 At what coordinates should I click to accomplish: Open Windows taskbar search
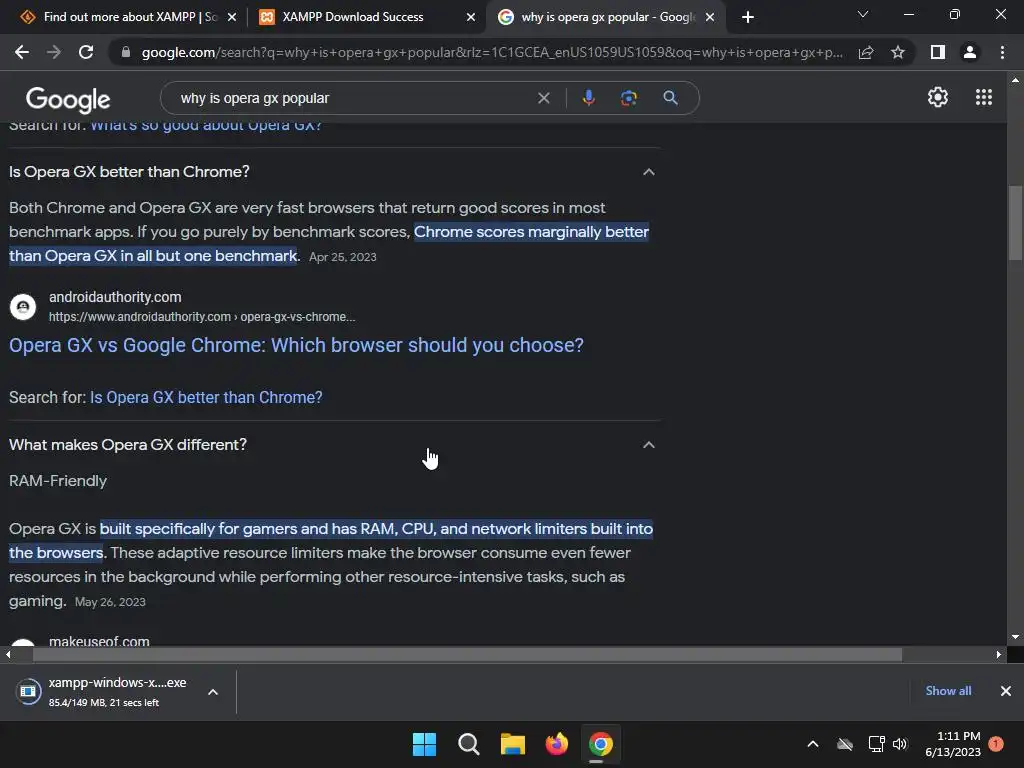[468, 744]
